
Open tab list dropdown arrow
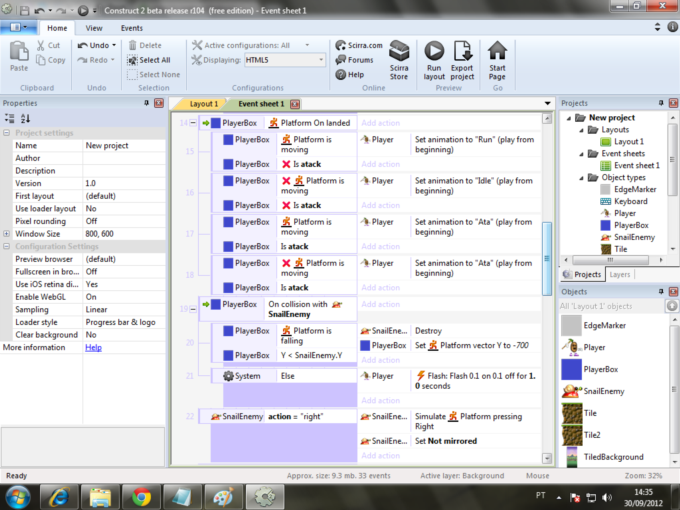click(x=547, y=103)
